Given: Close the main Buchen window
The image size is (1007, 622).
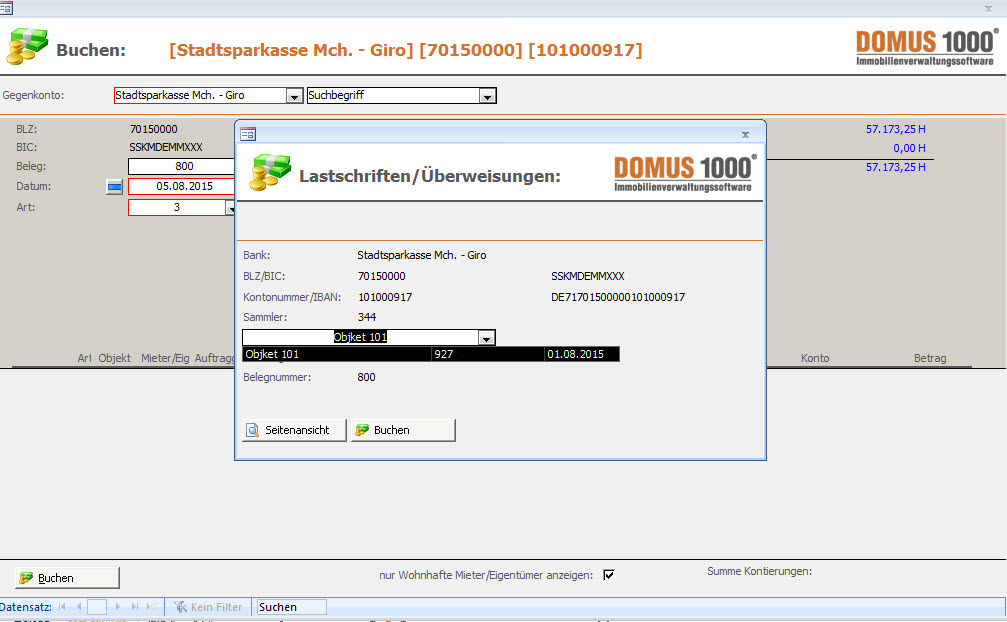Looking at the screenshot, I should 988,8.
